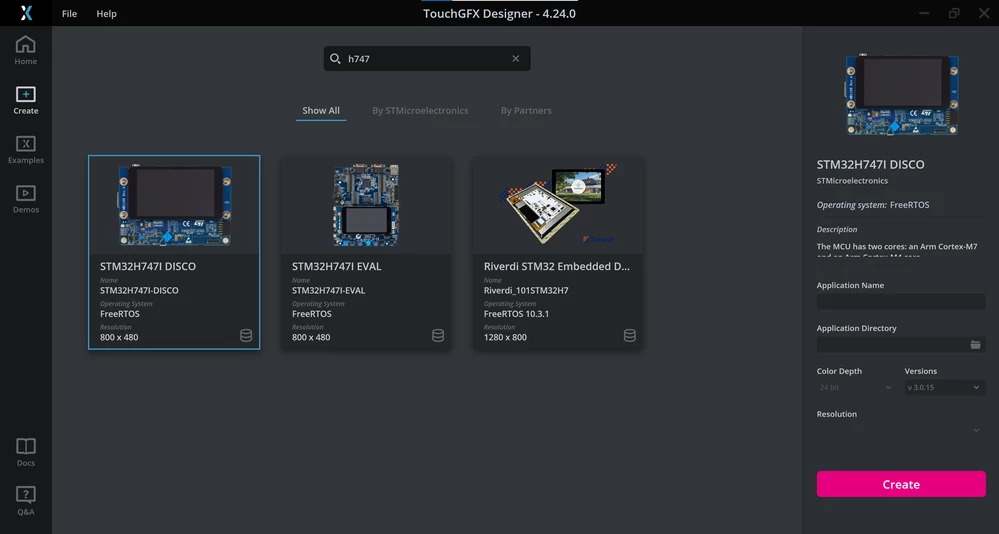Switch to the By Partners tab
This screenshot has height=534, width=999.
point(526,111)
